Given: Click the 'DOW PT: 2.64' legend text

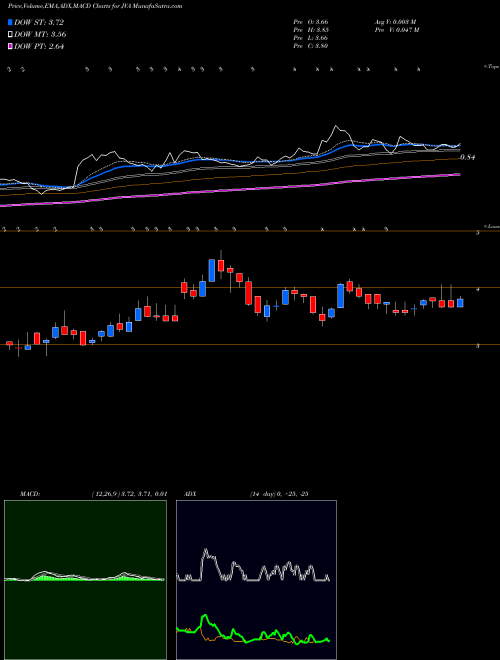Looking at the screenshot, I should point(39,46).
